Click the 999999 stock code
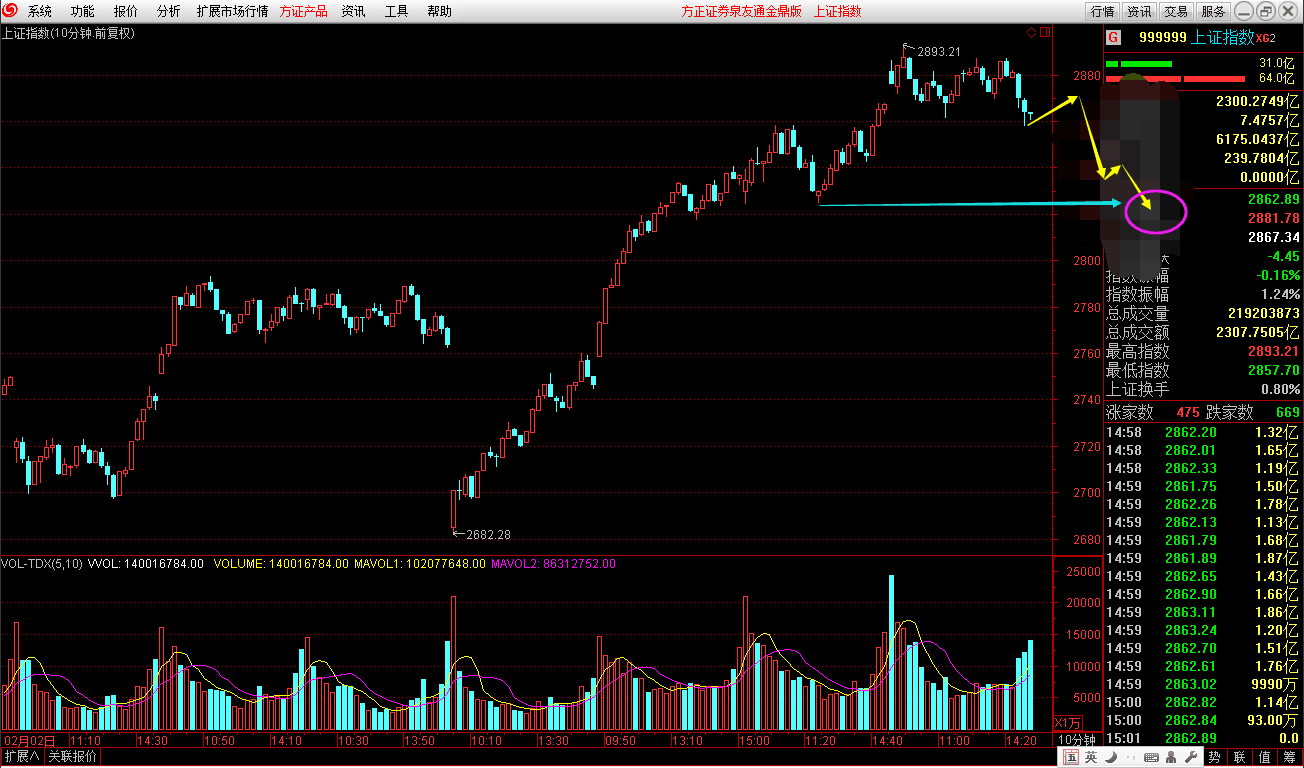This screenshot has width=1304, height=768. (1163, 37)
